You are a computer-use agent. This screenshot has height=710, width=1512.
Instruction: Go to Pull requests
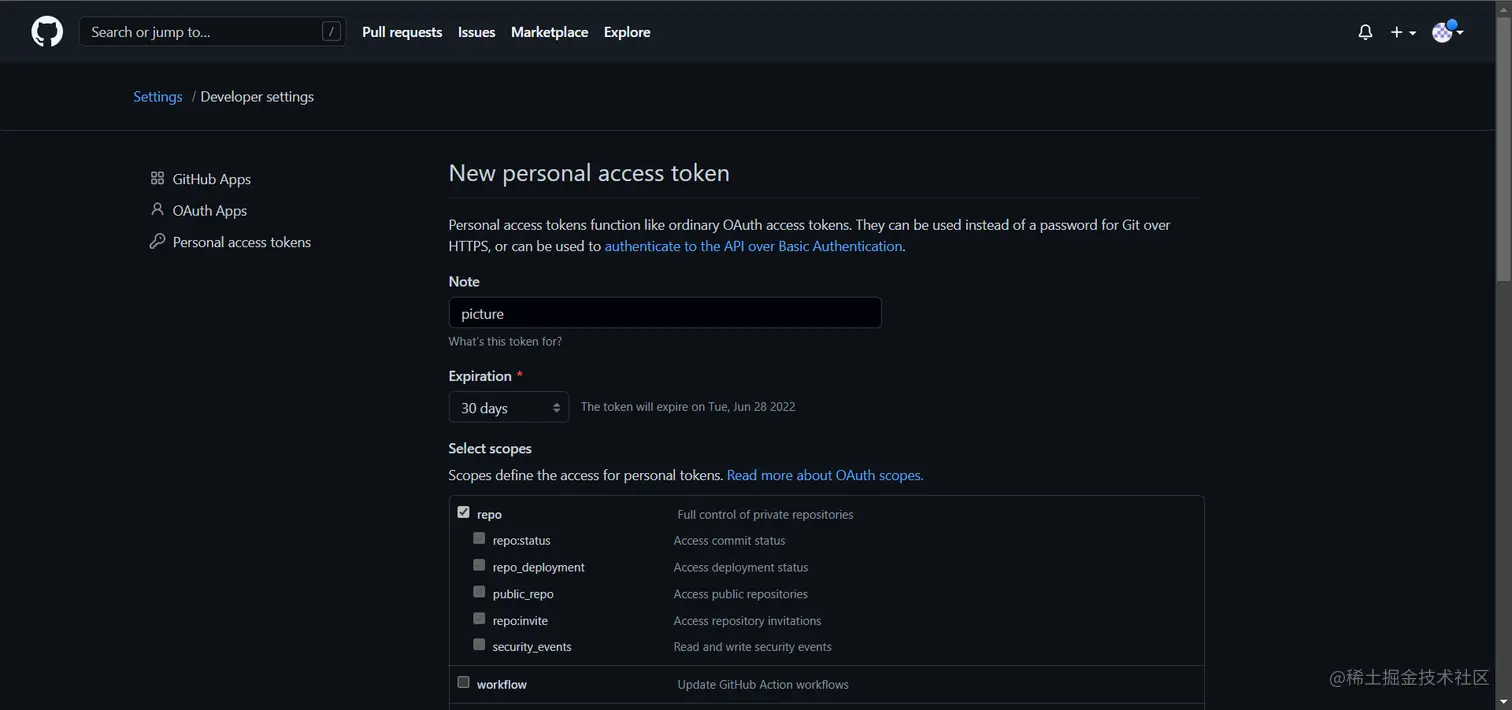click(402, 32)
